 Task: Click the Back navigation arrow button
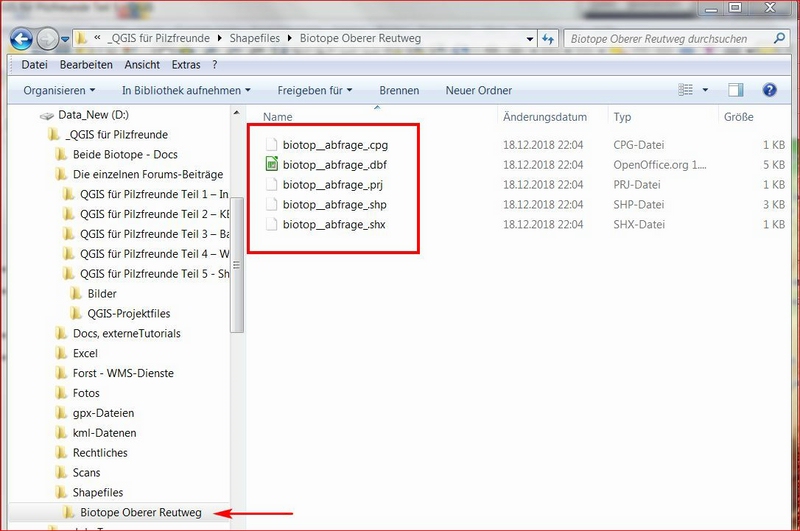[21, 39]
